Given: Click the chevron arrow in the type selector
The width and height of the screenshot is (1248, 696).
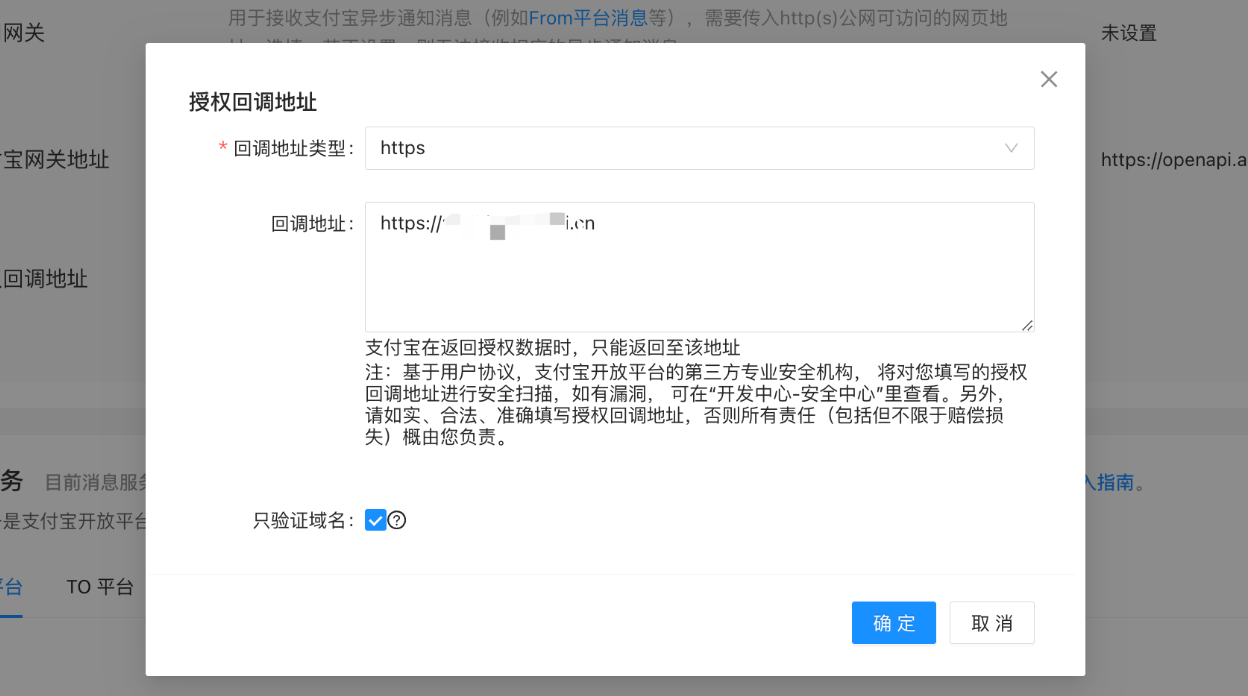Looking at the screenshot, I should (x=1011, y=148).
